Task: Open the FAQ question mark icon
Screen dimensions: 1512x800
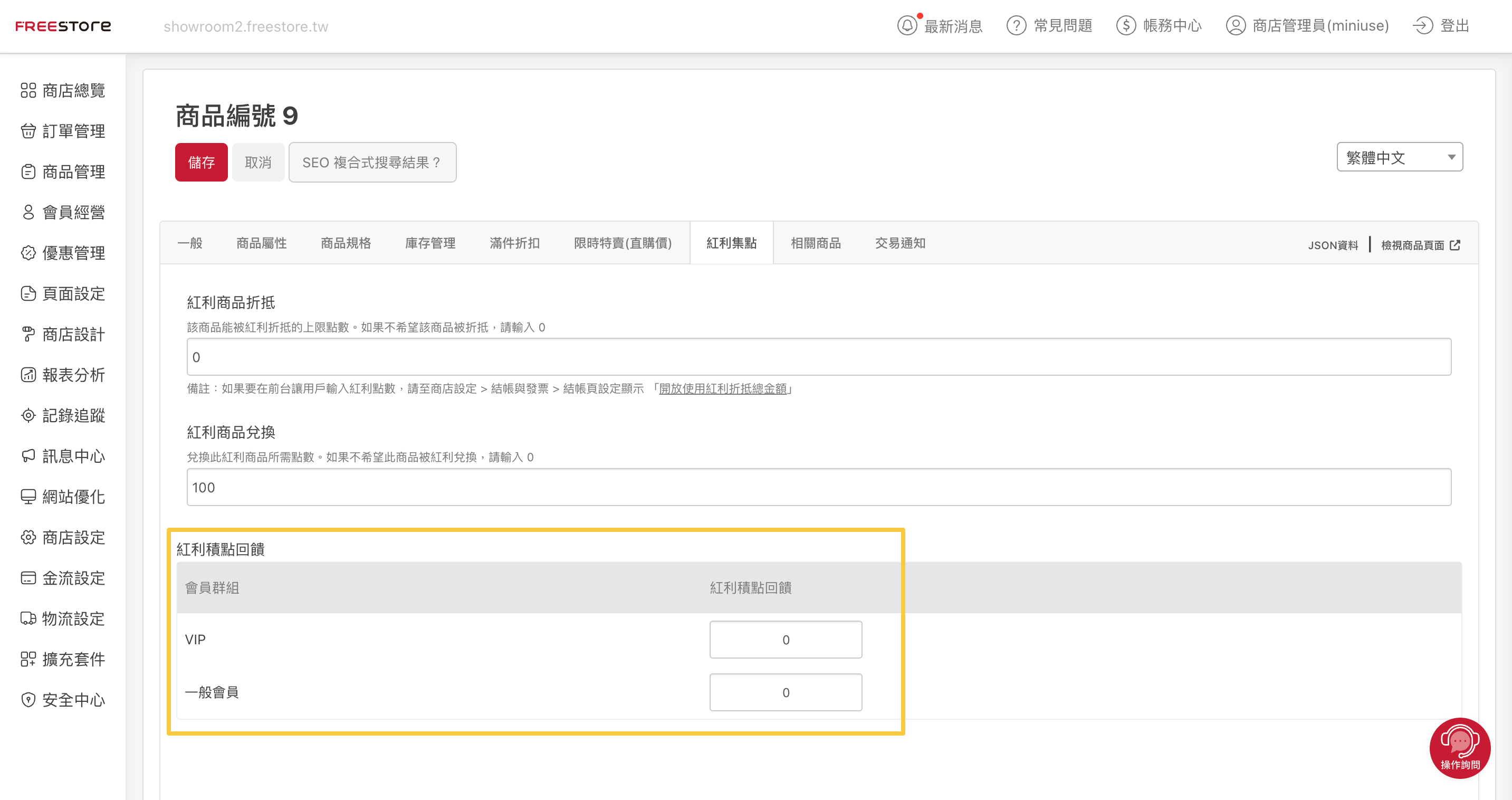Action: 1016,26
